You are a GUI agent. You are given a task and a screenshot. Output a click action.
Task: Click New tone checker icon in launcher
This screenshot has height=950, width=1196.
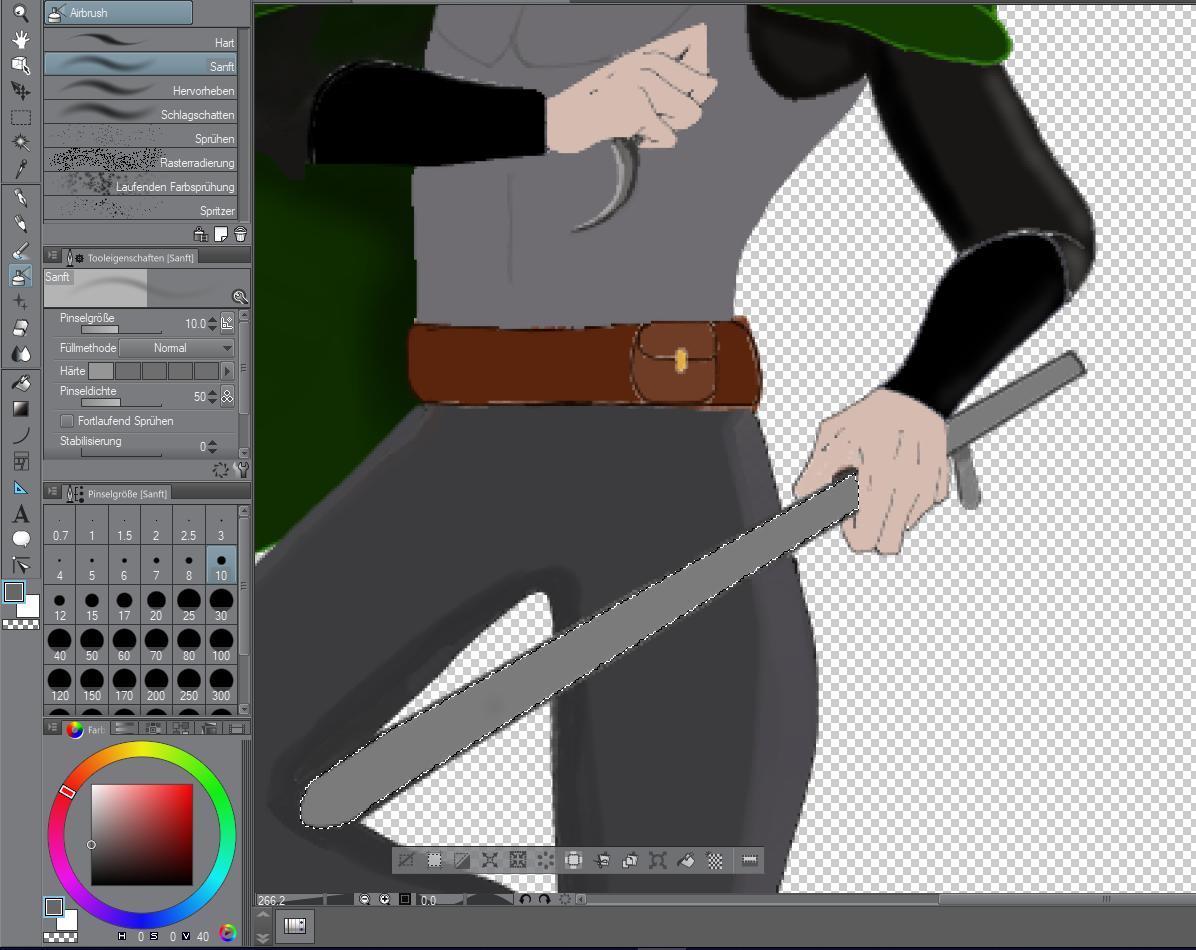point(715,861)
